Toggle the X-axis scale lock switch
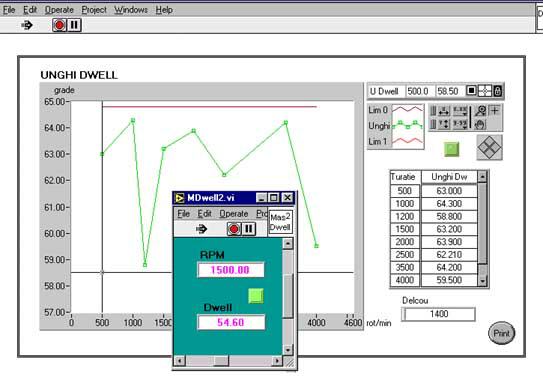Viewport: 543px width, 386px height. (x=433, y=111)
